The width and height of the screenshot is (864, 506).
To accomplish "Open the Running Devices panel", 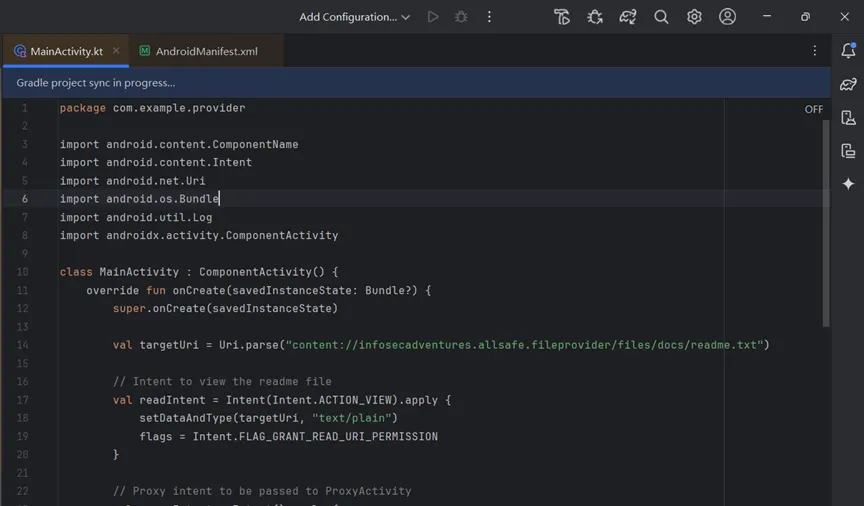I will pyautogui.click(x=848, y=151).
